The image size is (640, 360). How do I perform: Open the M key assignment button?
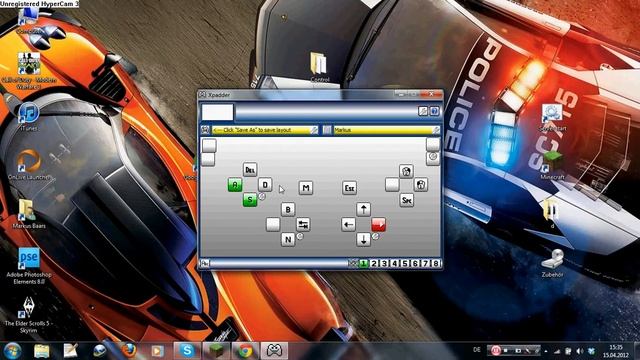[306, 188]
